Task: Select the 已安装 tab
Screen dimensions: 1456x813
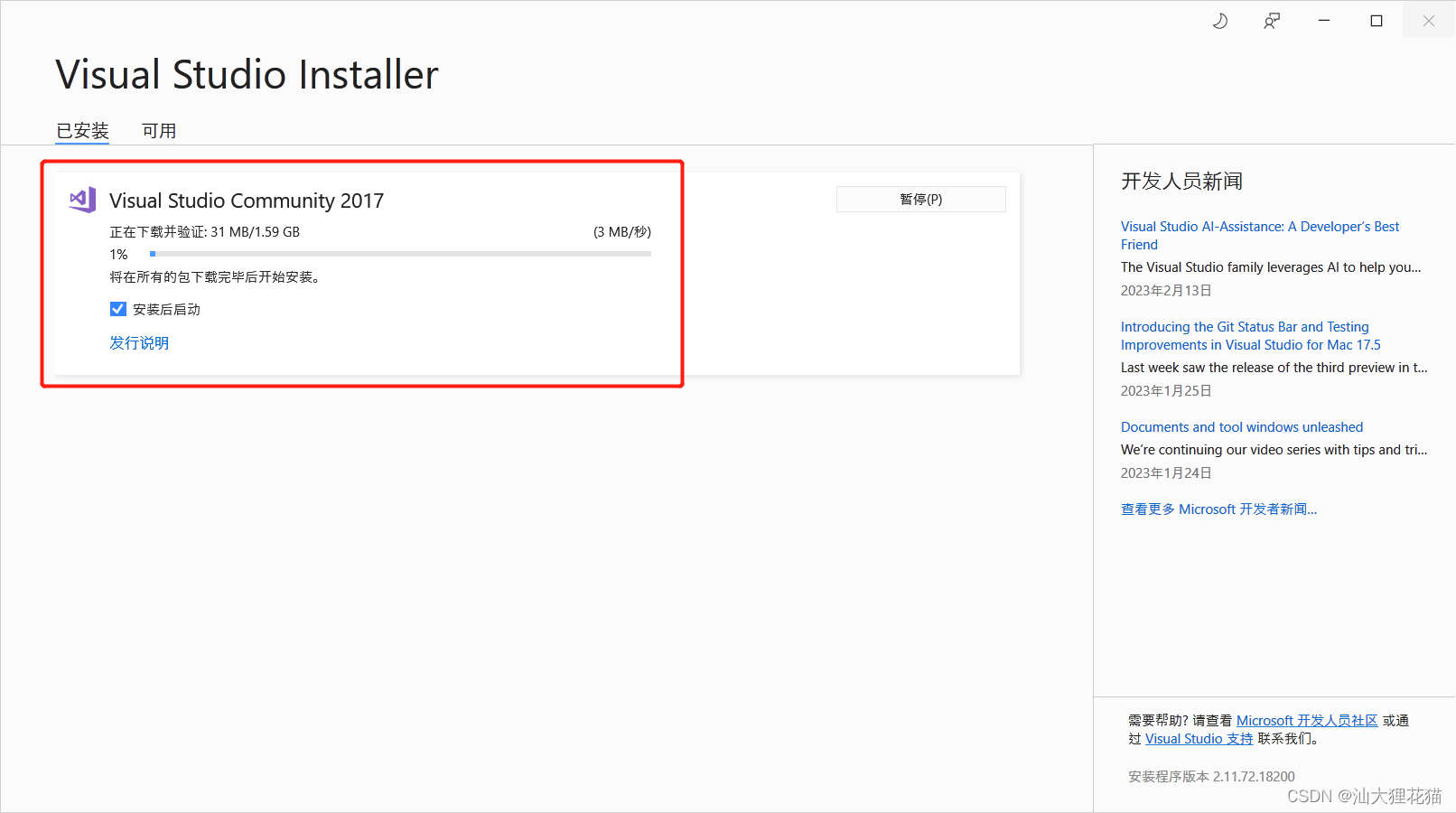Action: (x=82, y=130)
